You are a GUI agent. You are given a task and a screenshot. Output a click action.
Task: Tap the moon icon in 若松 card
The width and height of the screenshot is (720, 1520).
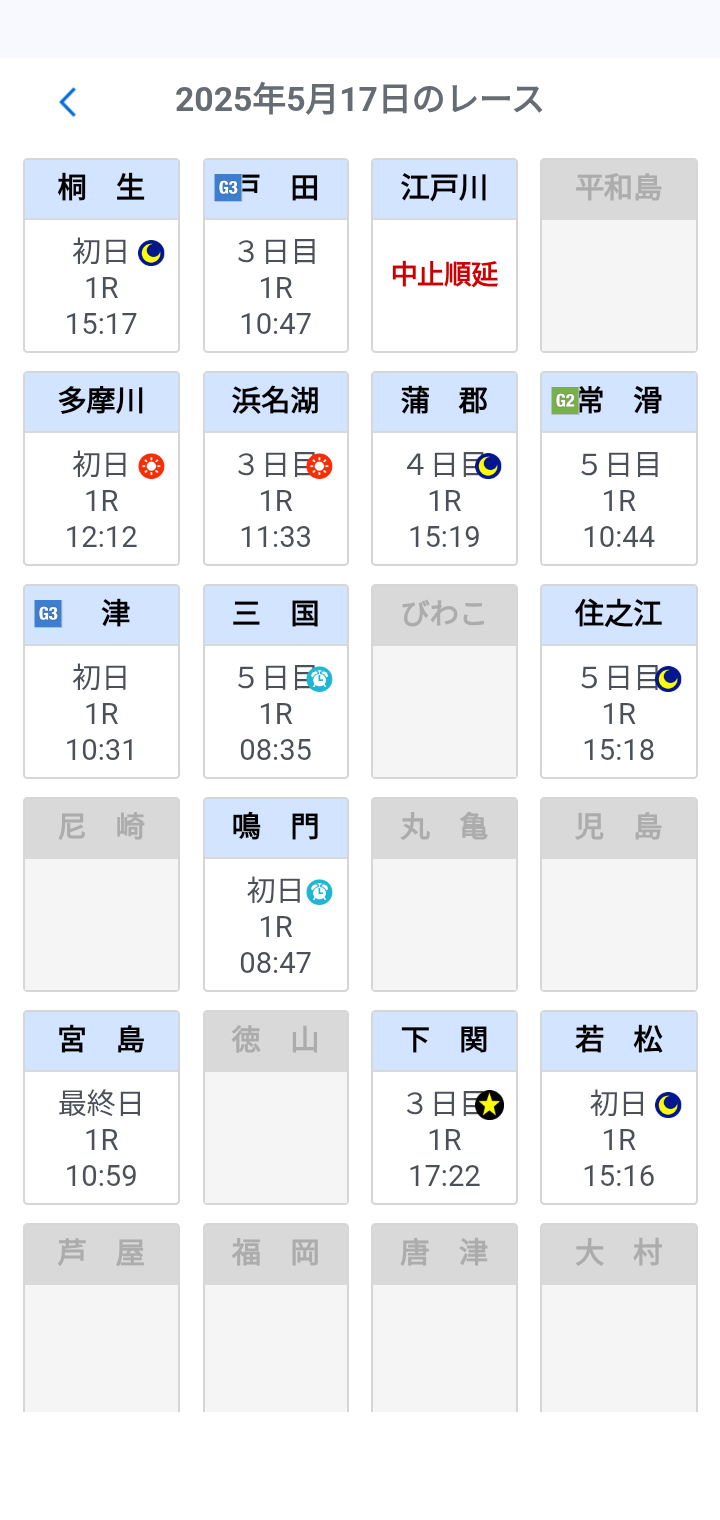pos(668,1105)
